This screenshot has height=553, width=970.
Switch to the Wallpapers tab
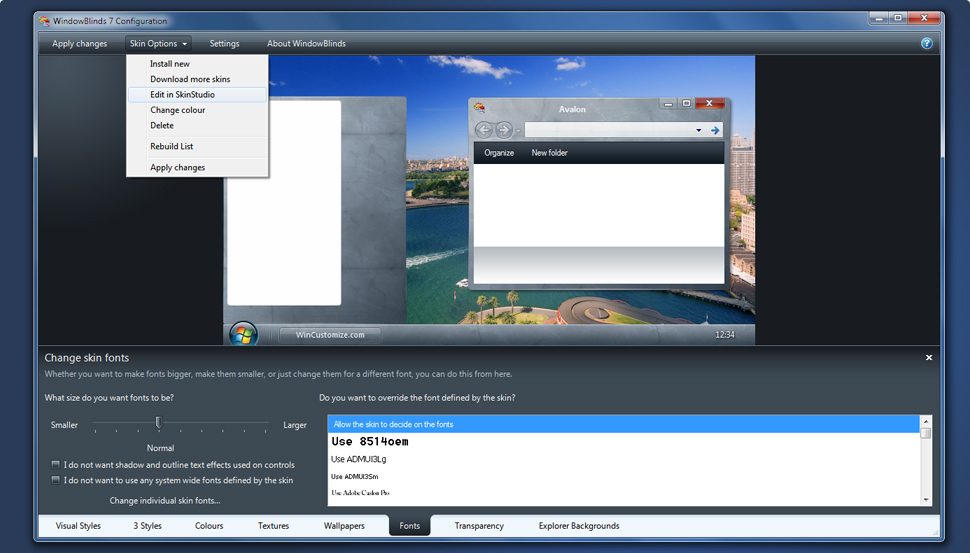click(x=344, y=526)
